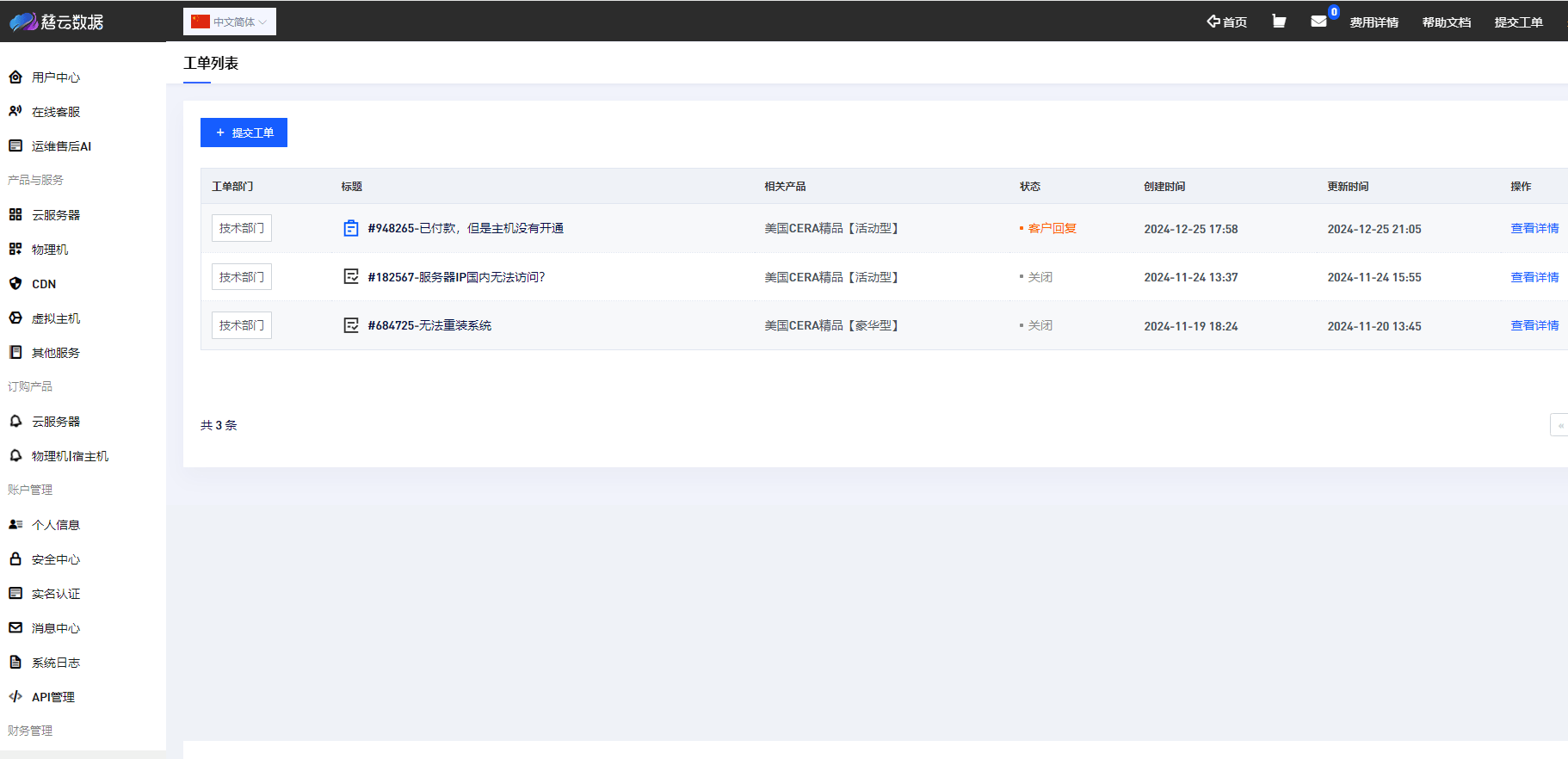Click the blue 提交工单 button
Screen dimensions: 1568x759
pyautogui.click(x=244, y=133)
